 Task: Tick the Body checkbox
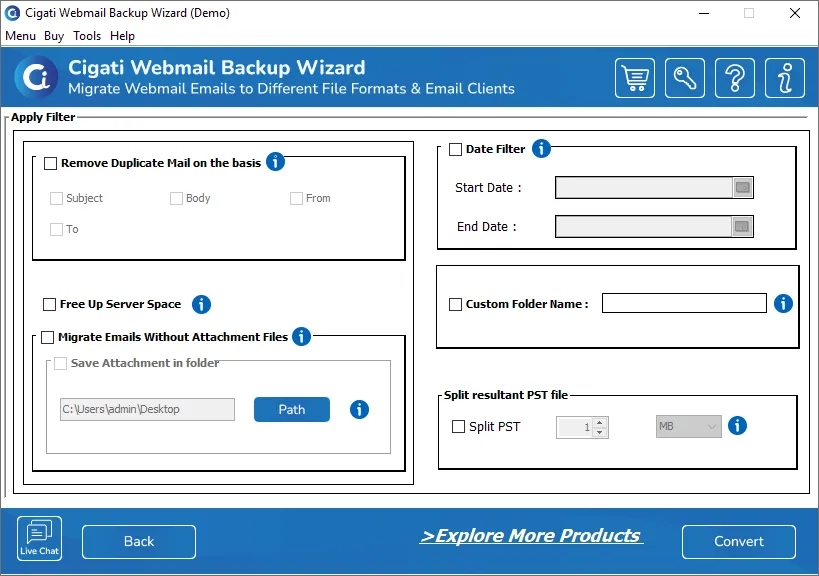click(x=177, y=198)
